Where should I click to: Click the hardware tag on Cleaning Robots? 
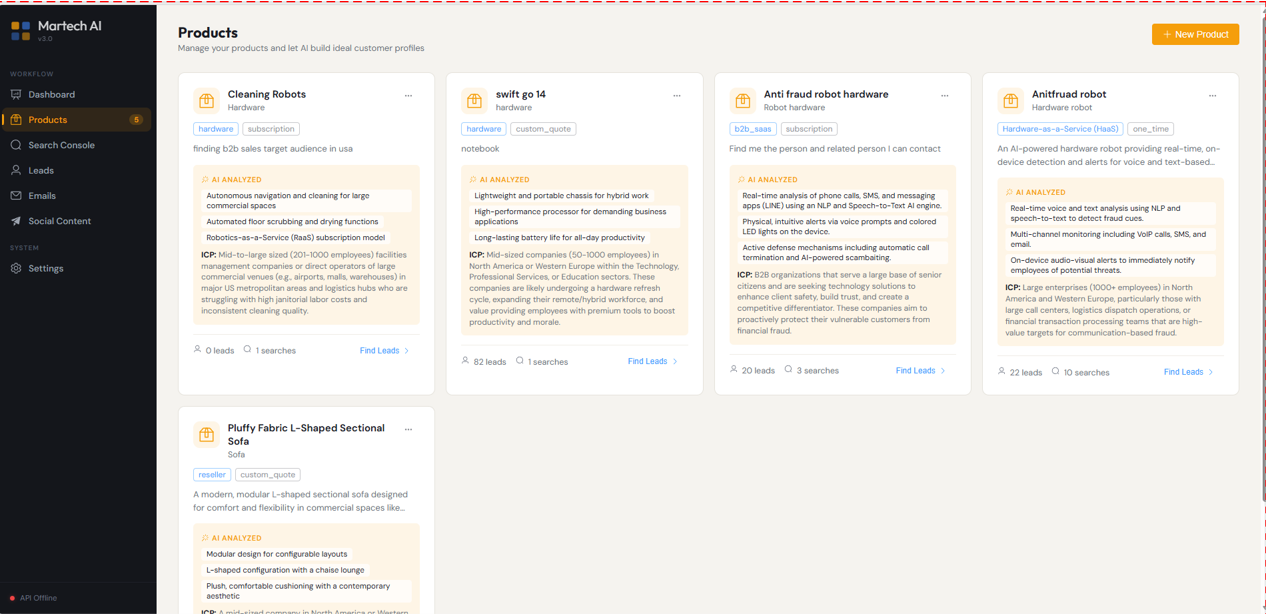(x=216, y=129)
